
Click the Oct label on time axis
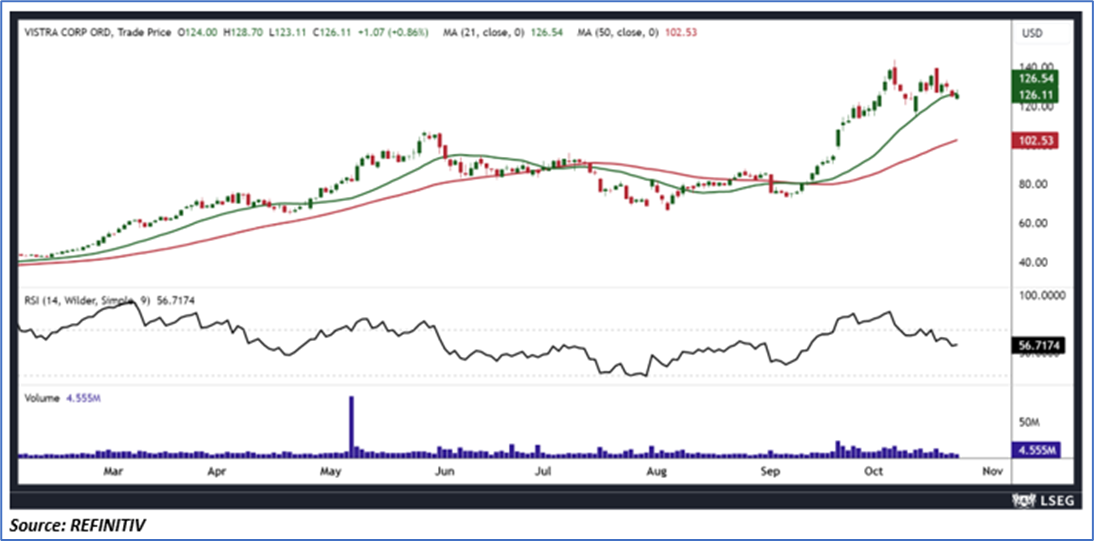click(872, 472)
